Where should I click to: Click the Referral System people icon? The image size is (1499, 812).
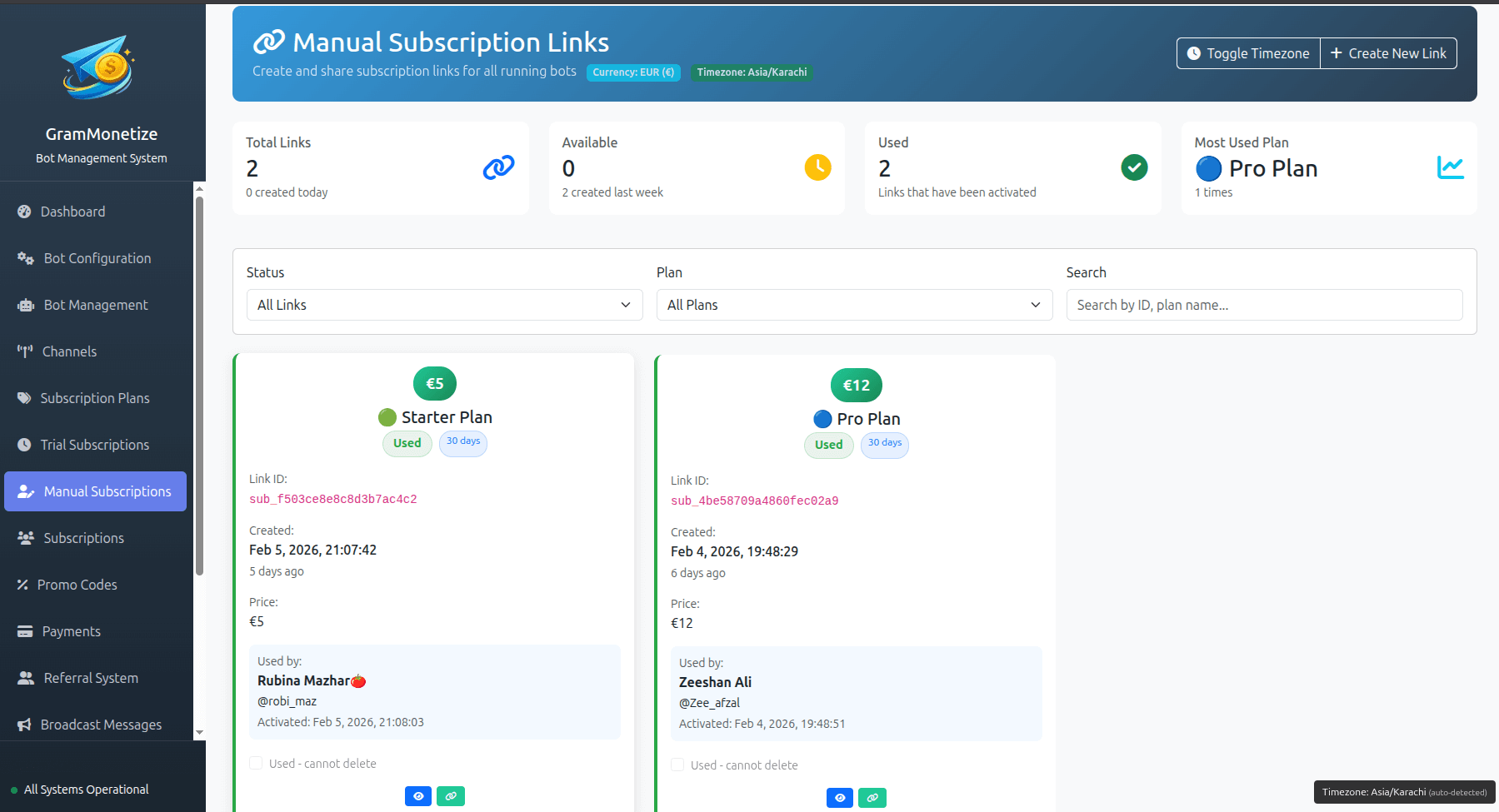click(x=24, y=677)
